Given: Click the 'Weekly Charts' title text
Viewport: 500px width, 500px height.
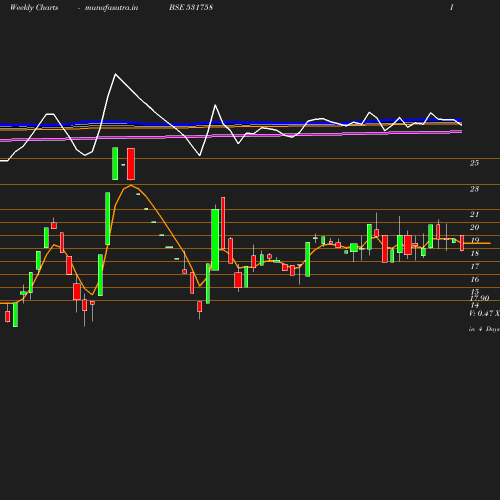Looking at the screenshot, I should [34, 7].
